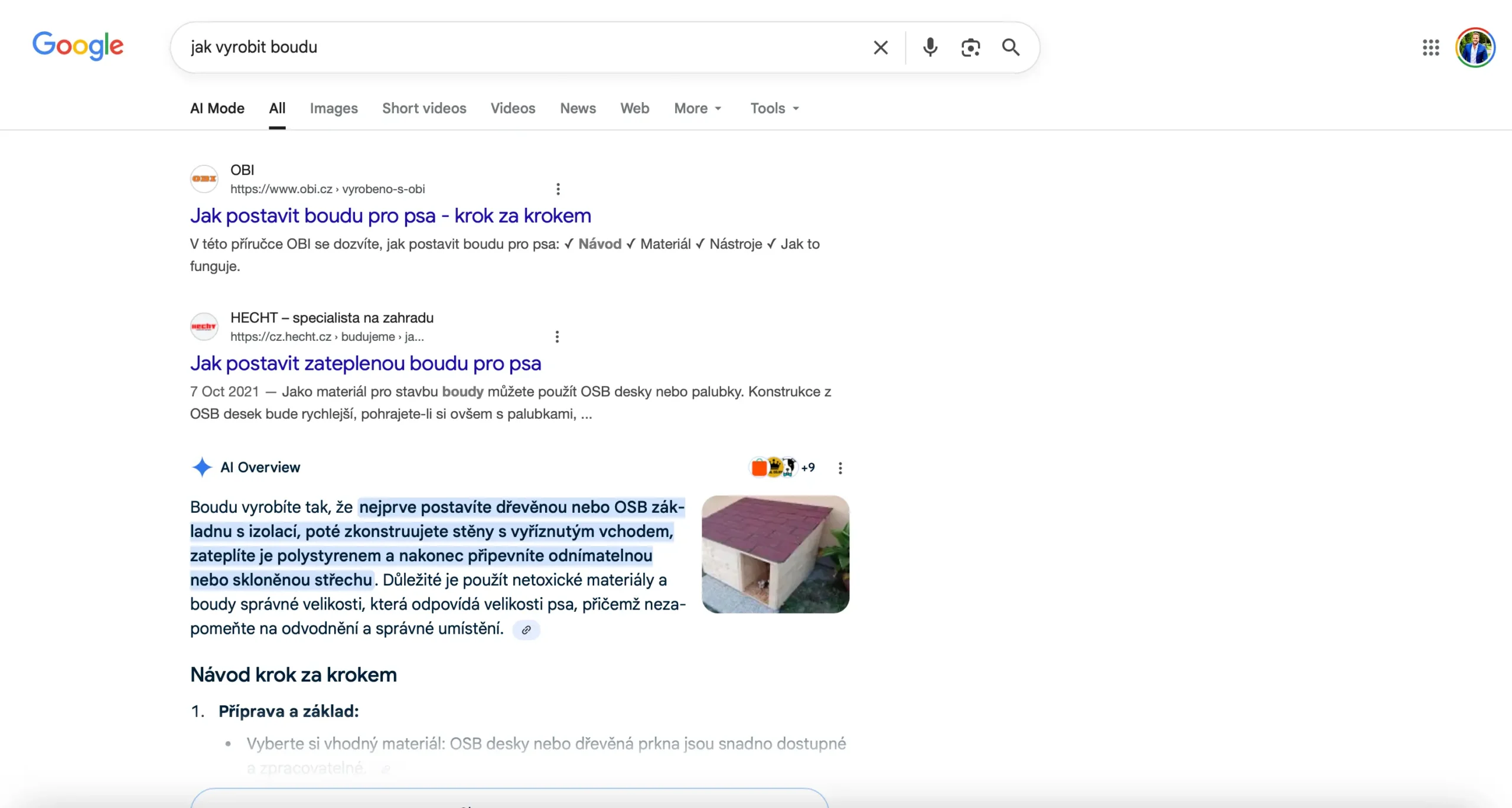The width and height of the screenshot is (1512, 808).
Task: Click the OBI site favicon
Action: click(x=204, y=178)
